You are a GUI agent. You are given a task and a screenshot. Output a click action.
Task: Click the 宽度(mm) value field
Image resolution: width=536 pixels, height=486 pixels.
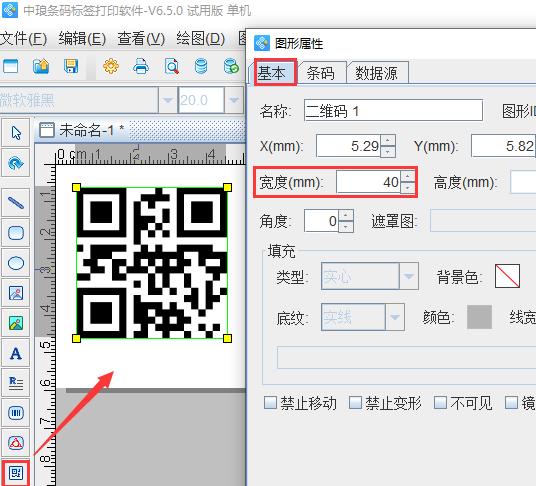[x=368, y=182]
